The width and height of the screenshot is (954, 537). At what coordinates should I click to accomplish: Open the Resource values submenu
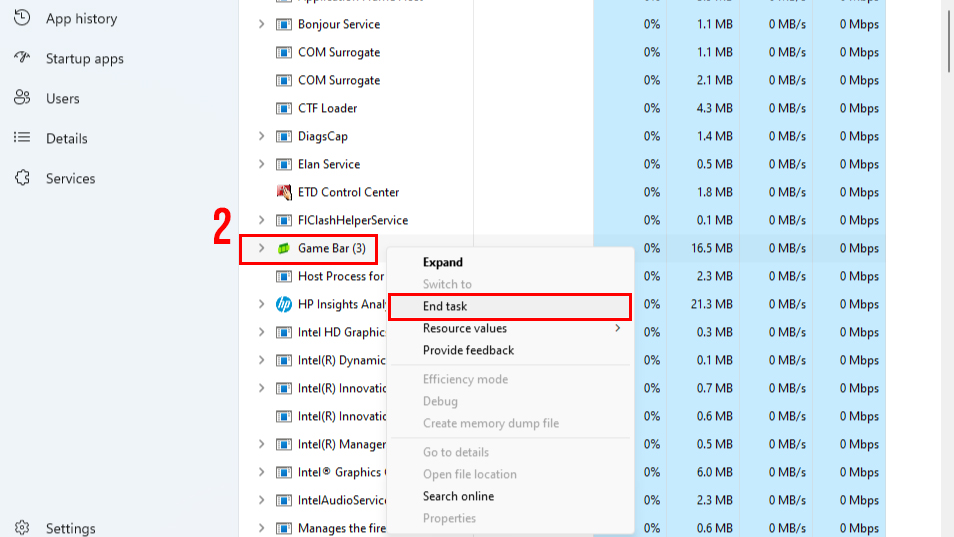tap(465, 328)
